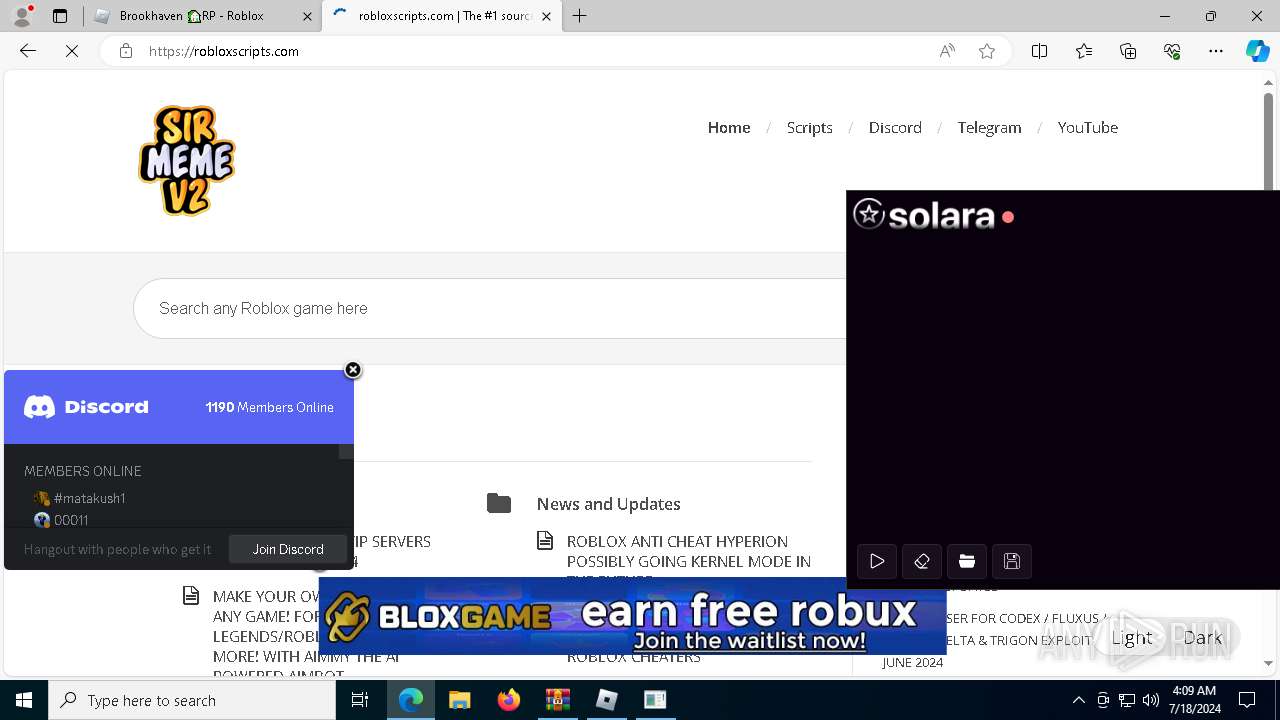Screen dimensions: 1280x720
Task: Open Browser essentials icon
Action: click(x=1172, y=51)
